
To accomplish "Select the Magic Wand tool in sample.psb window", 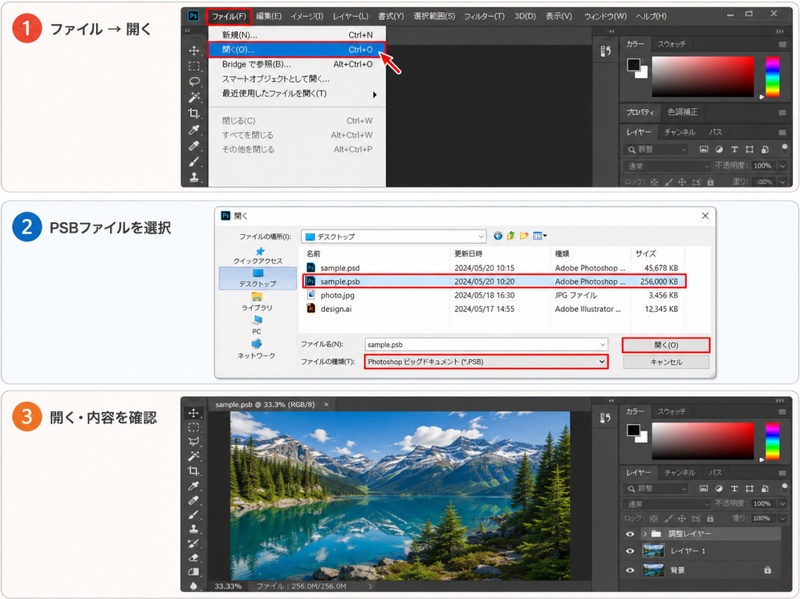I will coord(193,456).
